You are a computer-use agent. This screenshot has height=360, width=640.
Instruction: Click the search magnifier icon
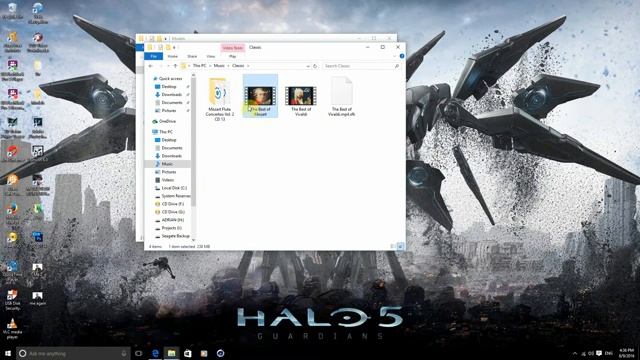click(396, 66)
